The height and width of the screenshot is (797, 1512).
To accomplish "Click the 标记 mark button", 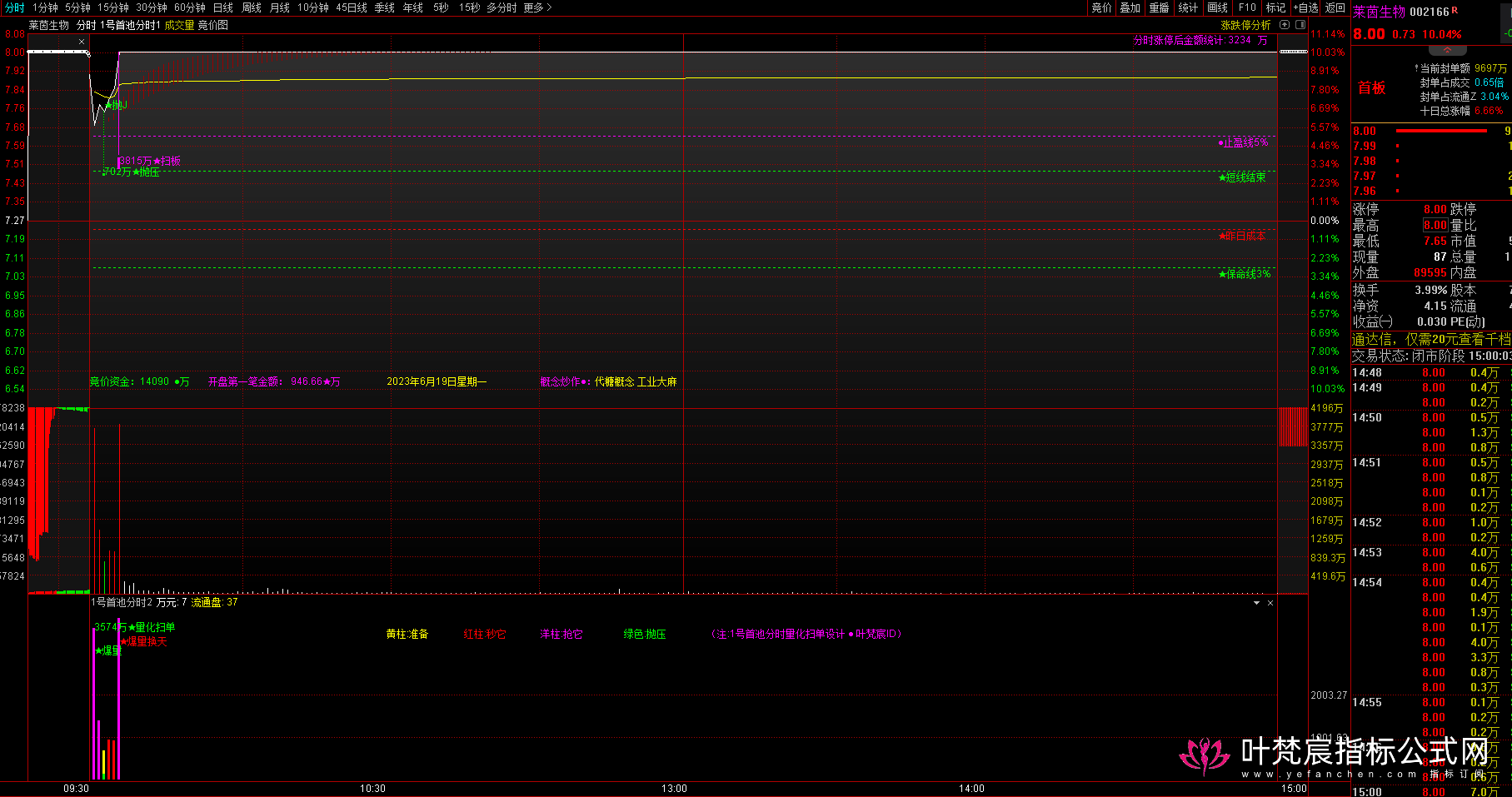I will pos(1275,7).
